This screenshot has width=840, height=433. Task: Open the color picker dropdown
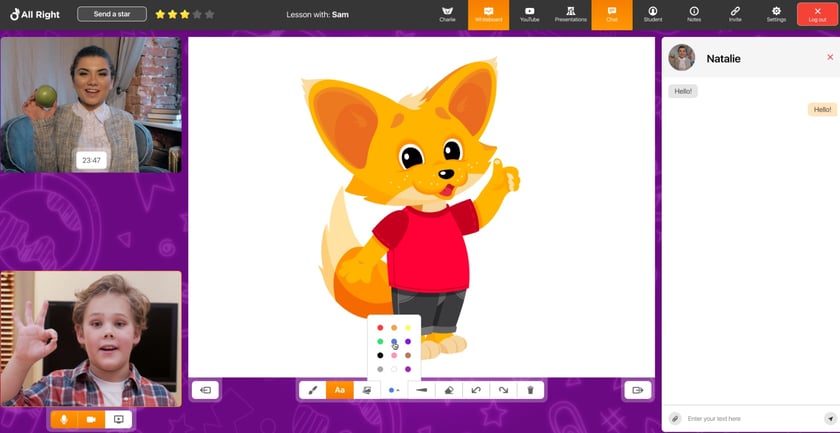tap(394, 390)
